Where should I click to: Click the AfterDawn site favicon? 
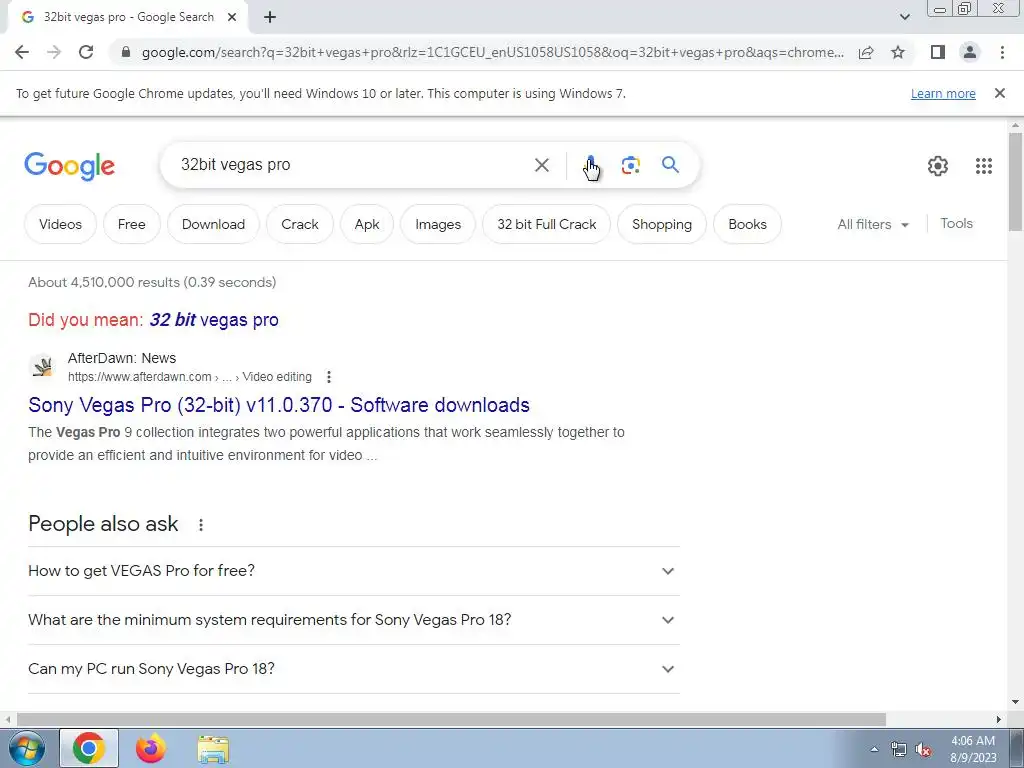[x=42, y=366]
